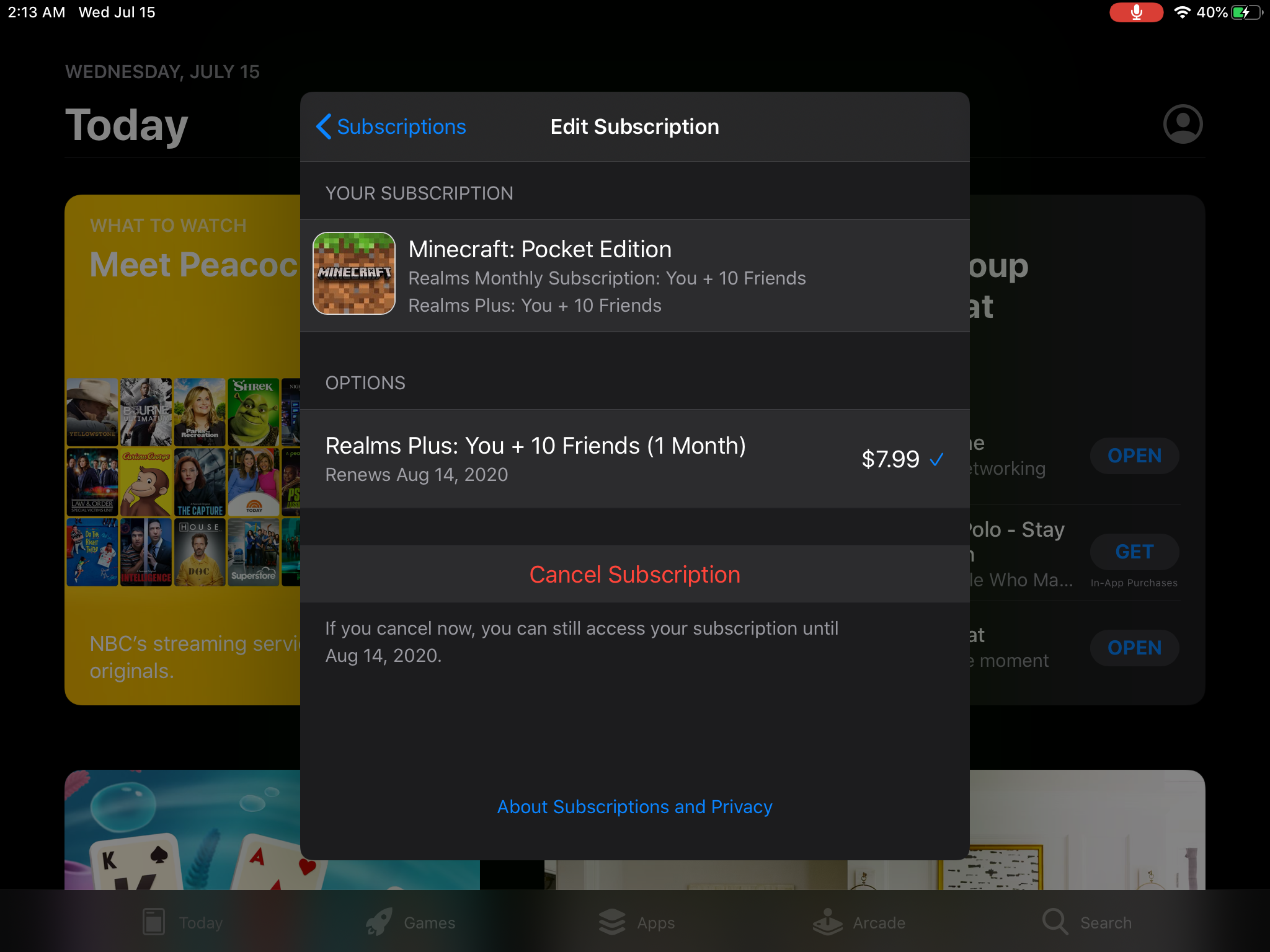Tap the Law & Order poster
1270x952 pixels.
tap(92, 482)
